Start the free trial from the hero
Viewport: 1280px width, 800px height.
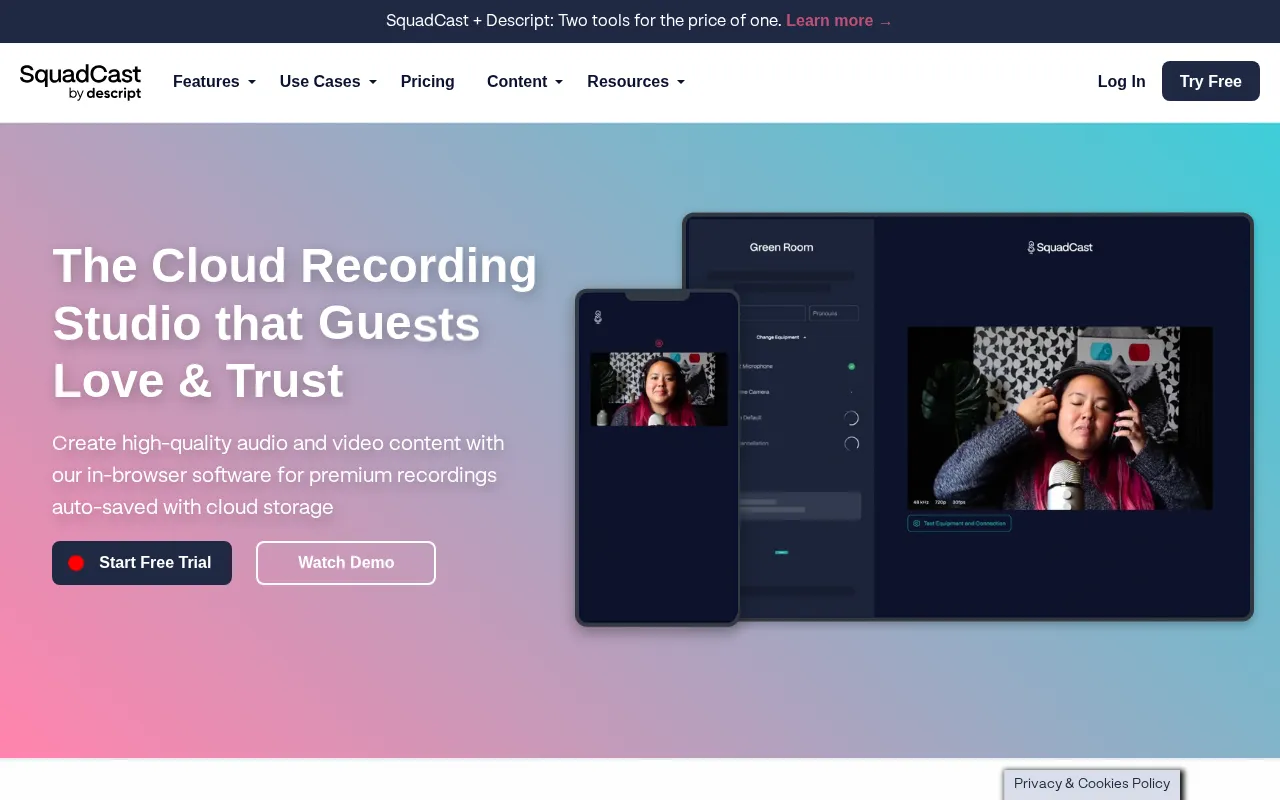pos(142,563)
